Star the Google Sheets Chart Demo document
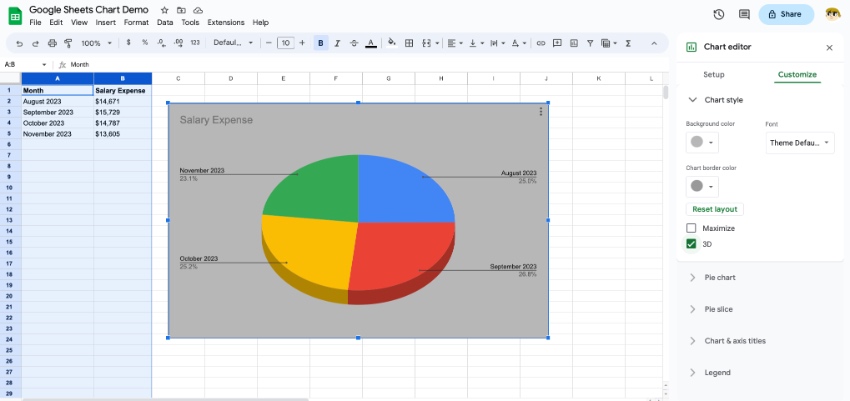 (x=164, y=10)
